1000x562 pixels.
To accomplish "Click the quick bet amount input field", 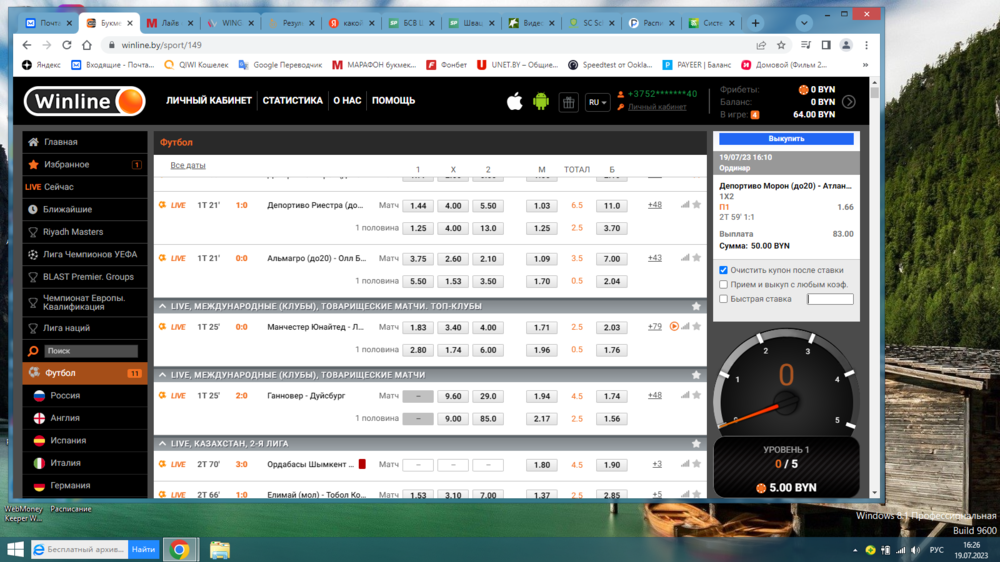I will tap(830, 299).
